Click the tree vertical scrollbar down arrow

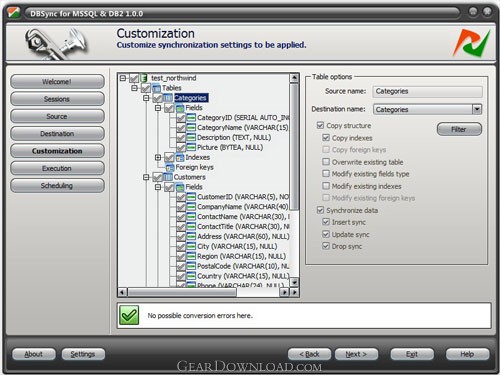[294, 282]
